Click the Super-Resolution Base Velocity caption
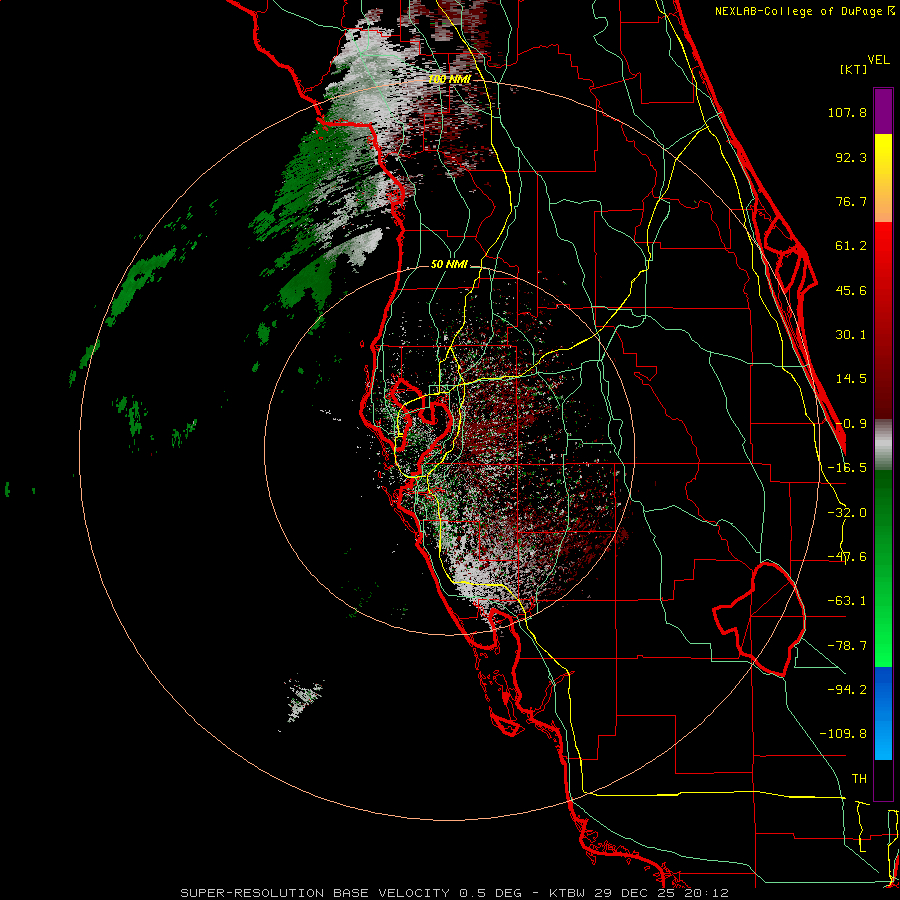The height and width of the screenshot is (900, 900). click(455, 893)
